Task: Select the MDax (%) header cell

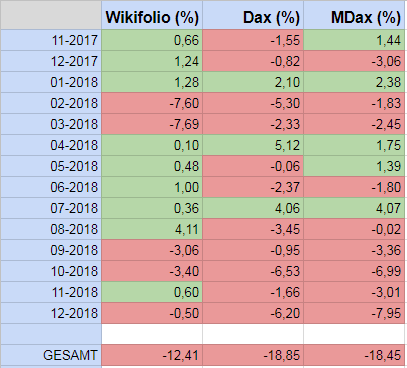Action: 354,15
